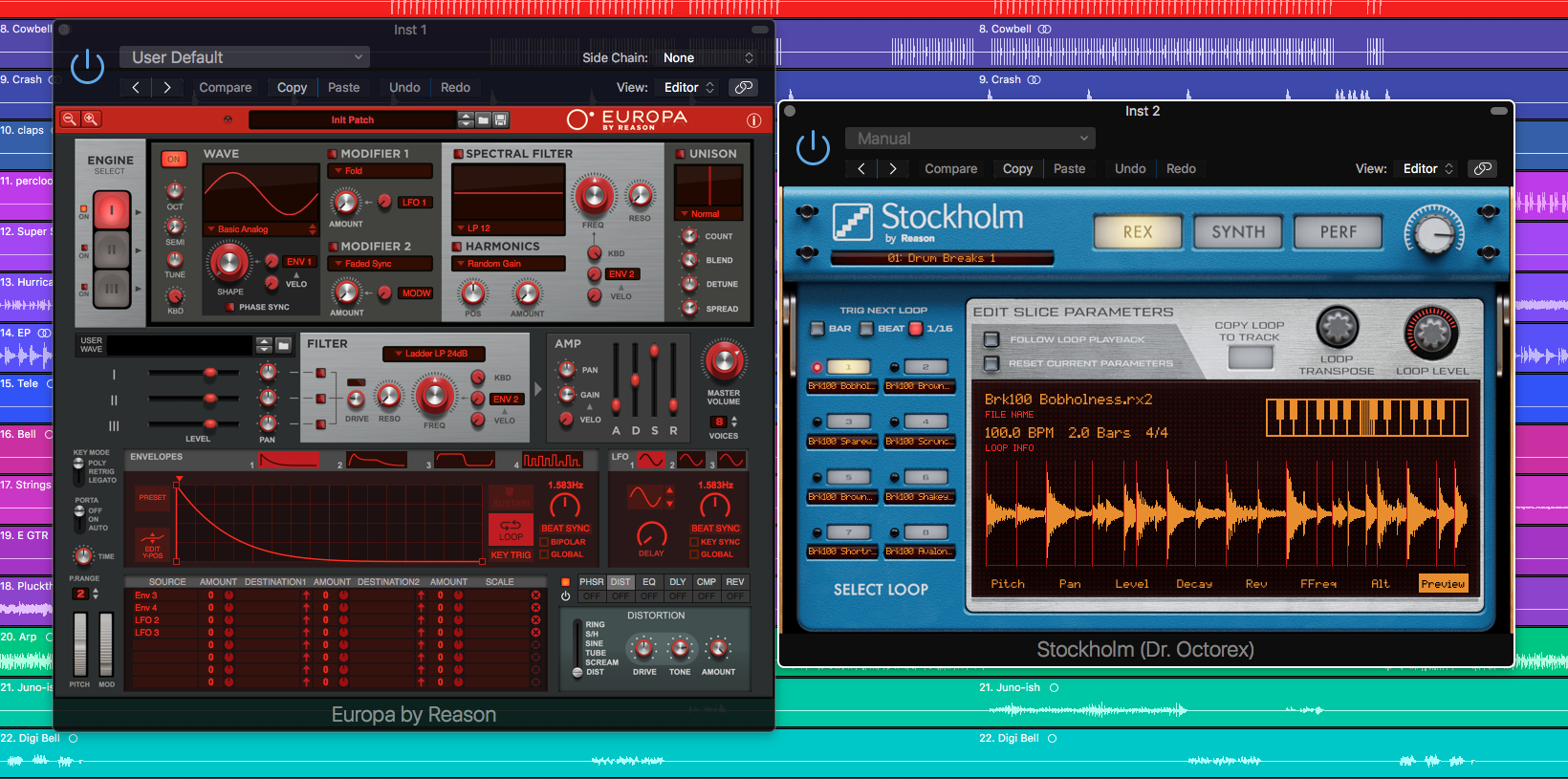Image resolution: width=1568 pixels, height=779 pixels.
Task: Enable the Unison section
Action: click(681, 154)
